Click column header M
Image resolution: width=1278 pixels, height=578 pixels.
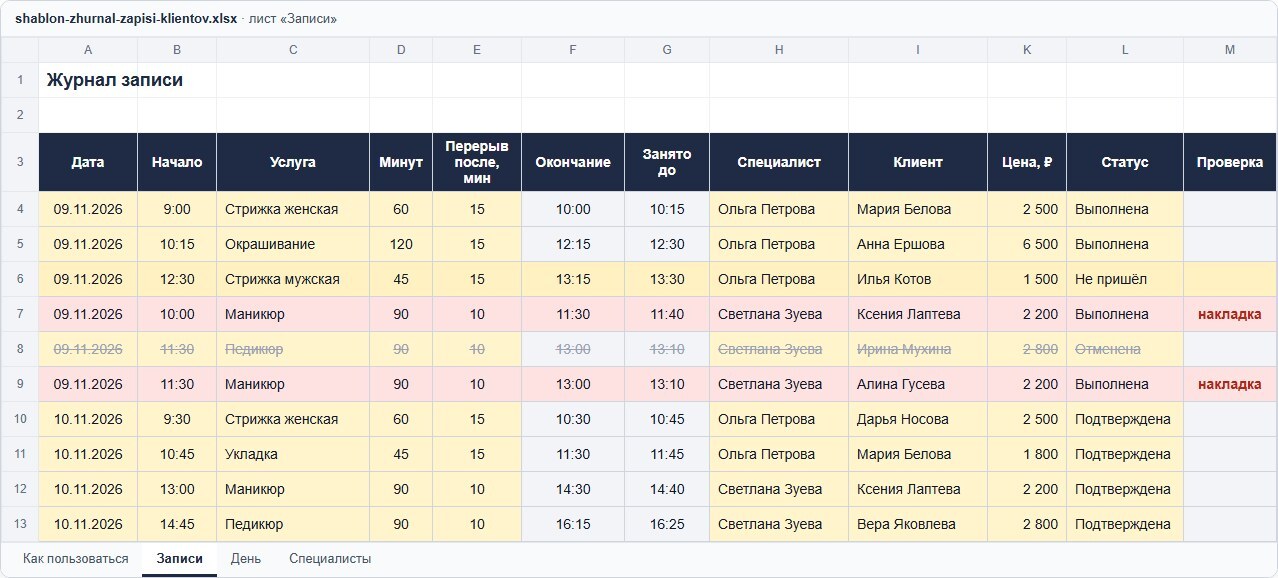(1230, 50)
